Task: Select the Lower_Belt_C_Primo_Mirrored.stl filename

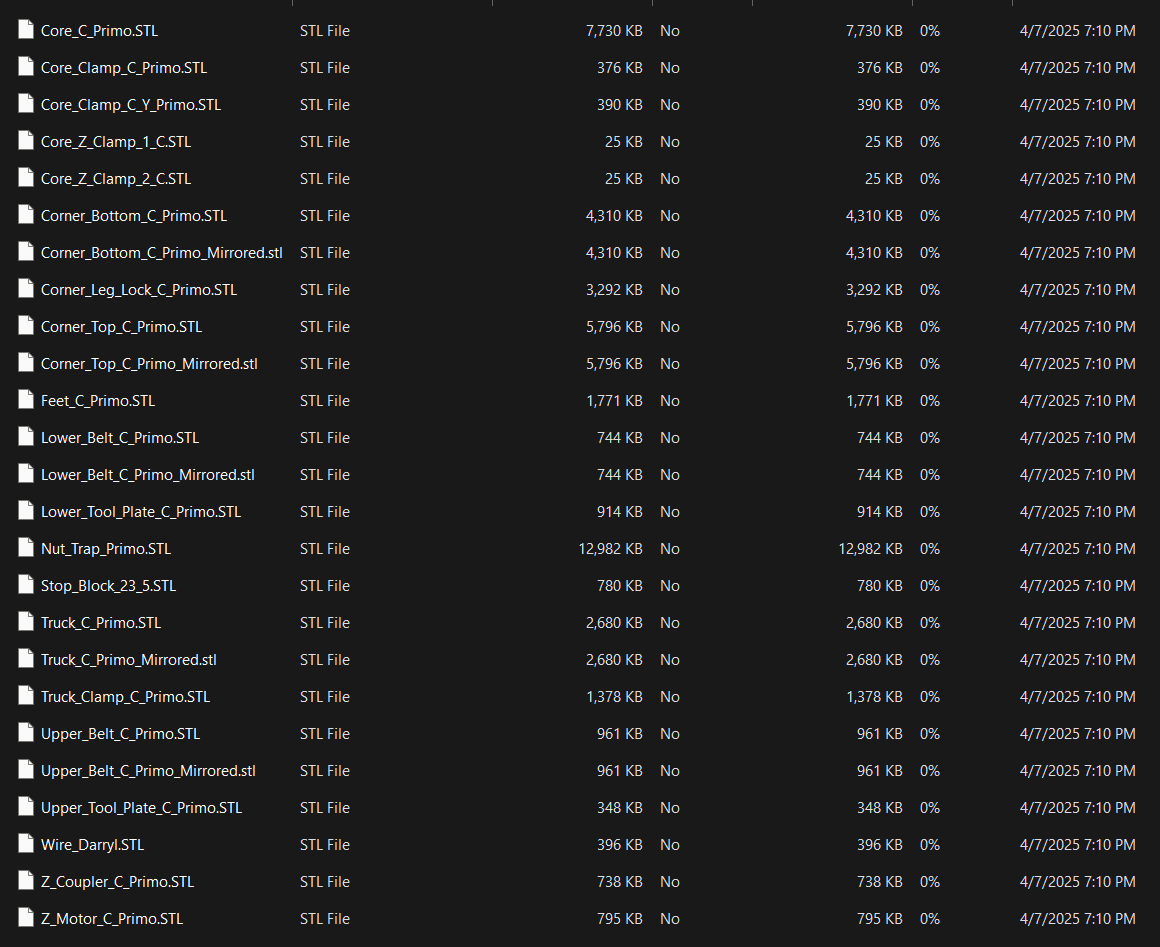Action: tap(148, 475)
